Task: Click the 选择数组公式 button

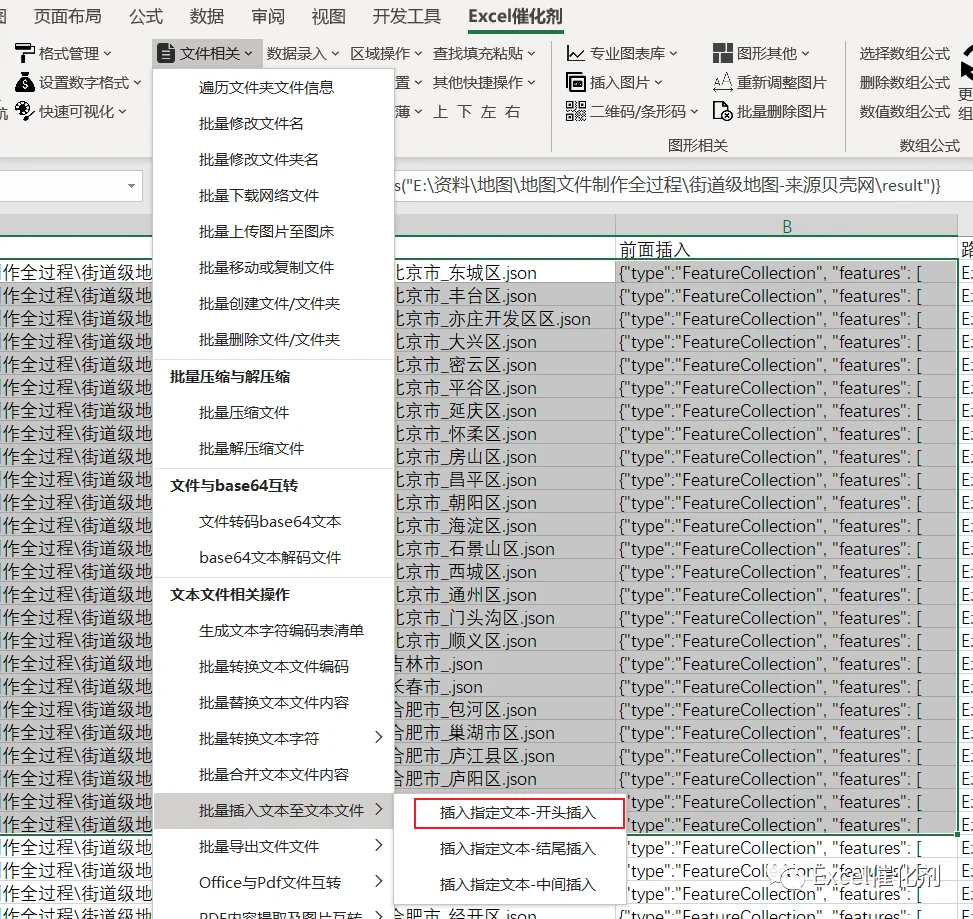Action: (904, 54)
